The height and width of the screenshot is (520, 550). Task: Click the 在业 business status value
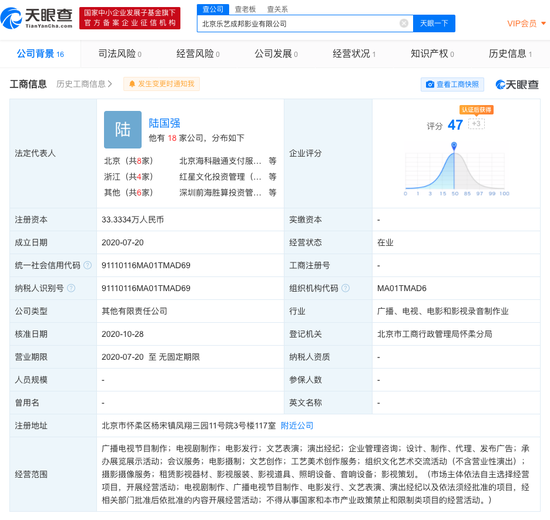[x=385, y=242]
